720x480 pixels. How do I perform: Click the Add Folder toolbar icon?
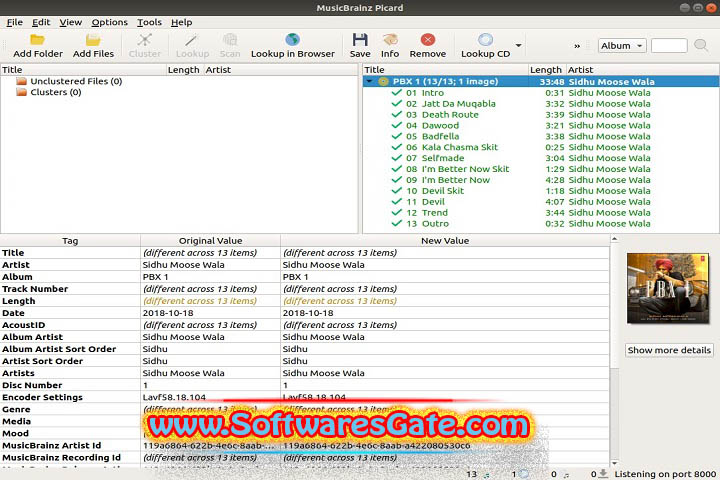pos(37,40)
